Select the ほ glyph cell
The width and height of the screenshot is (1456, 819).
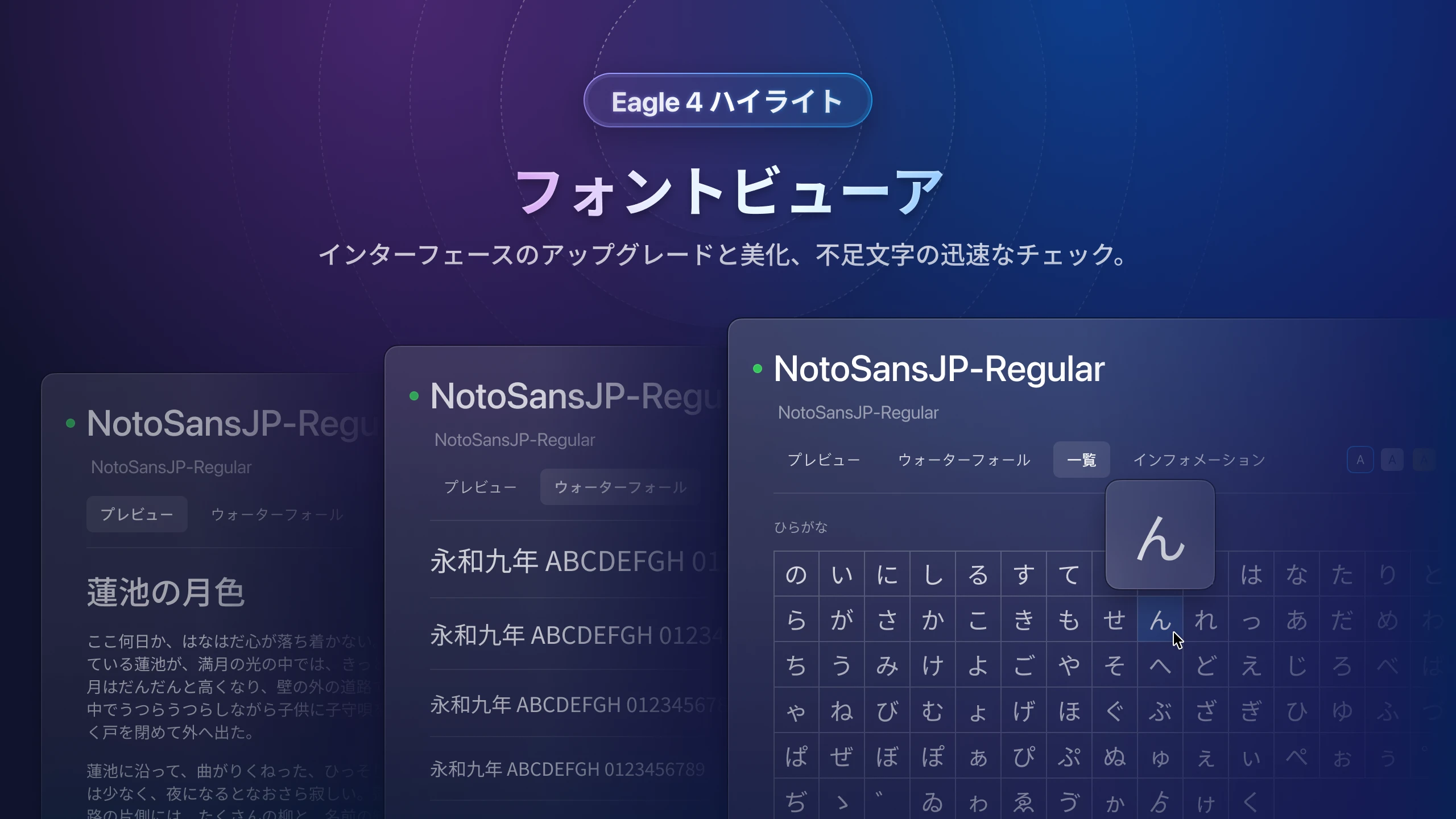(x=1069, y=710)
